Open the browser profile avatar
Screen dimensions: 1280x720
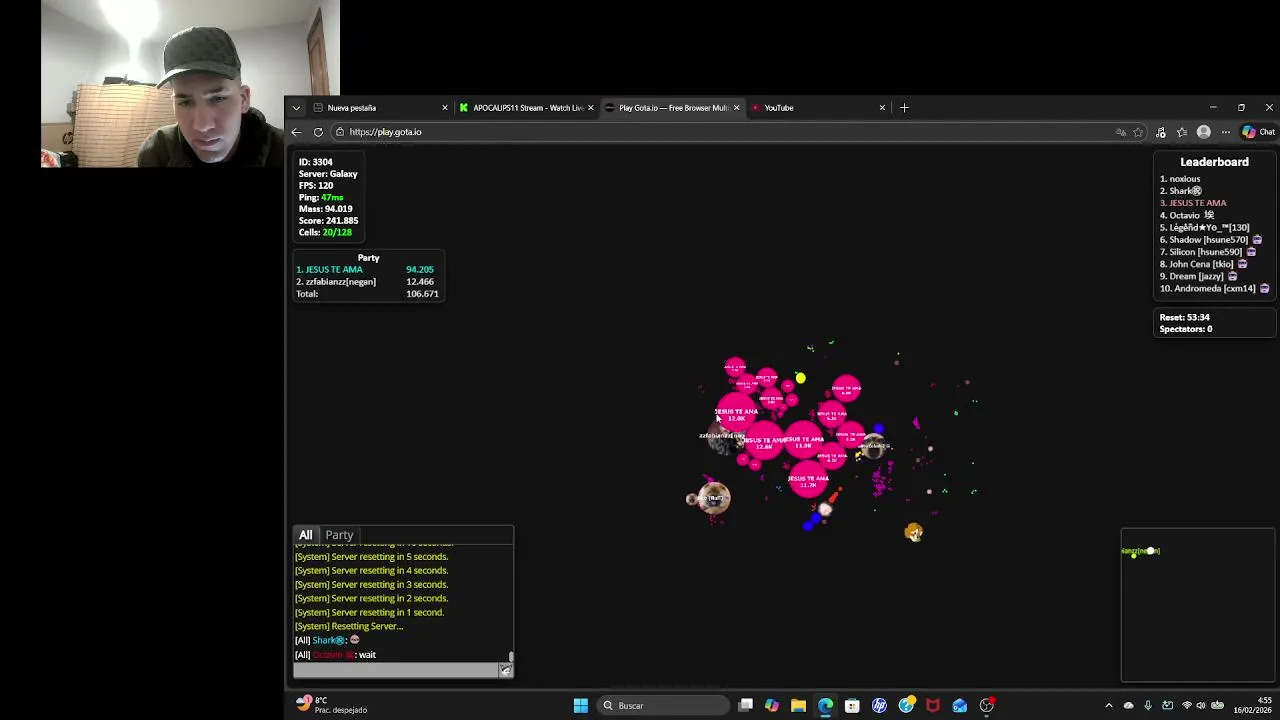(x=1204, y=132)
